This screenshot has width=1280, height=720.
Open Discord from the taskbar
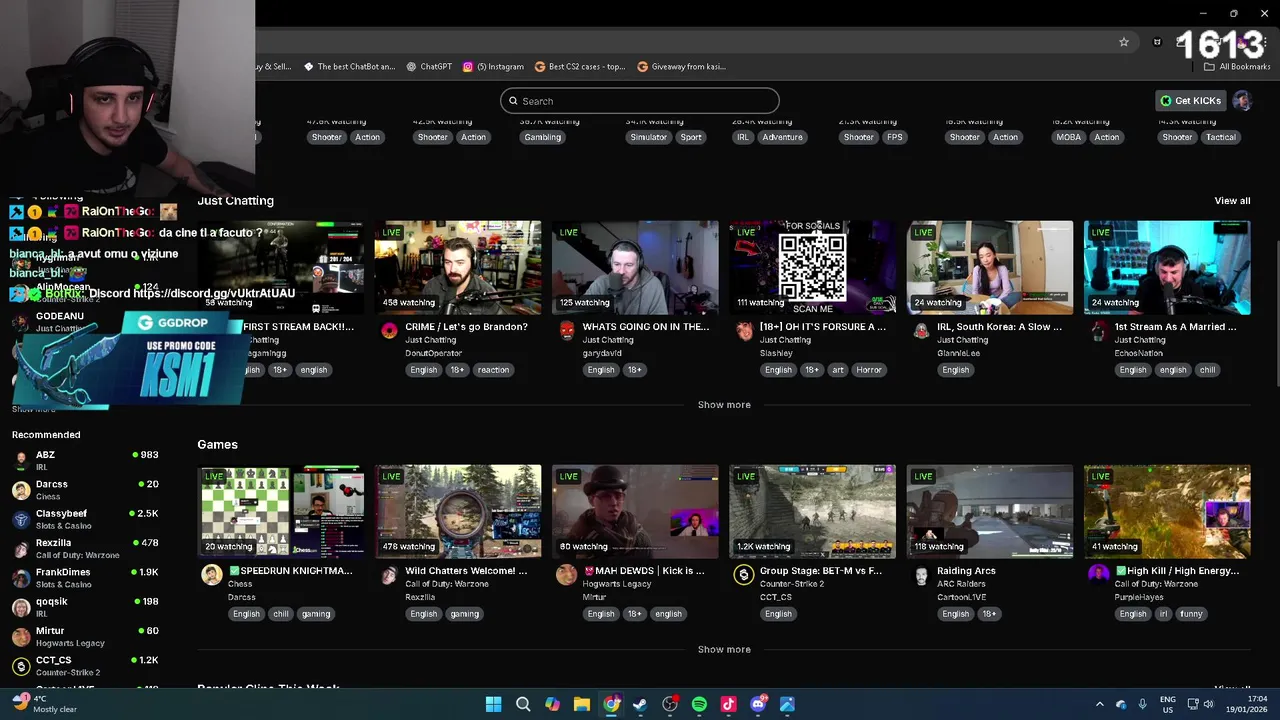coord(758,704)
